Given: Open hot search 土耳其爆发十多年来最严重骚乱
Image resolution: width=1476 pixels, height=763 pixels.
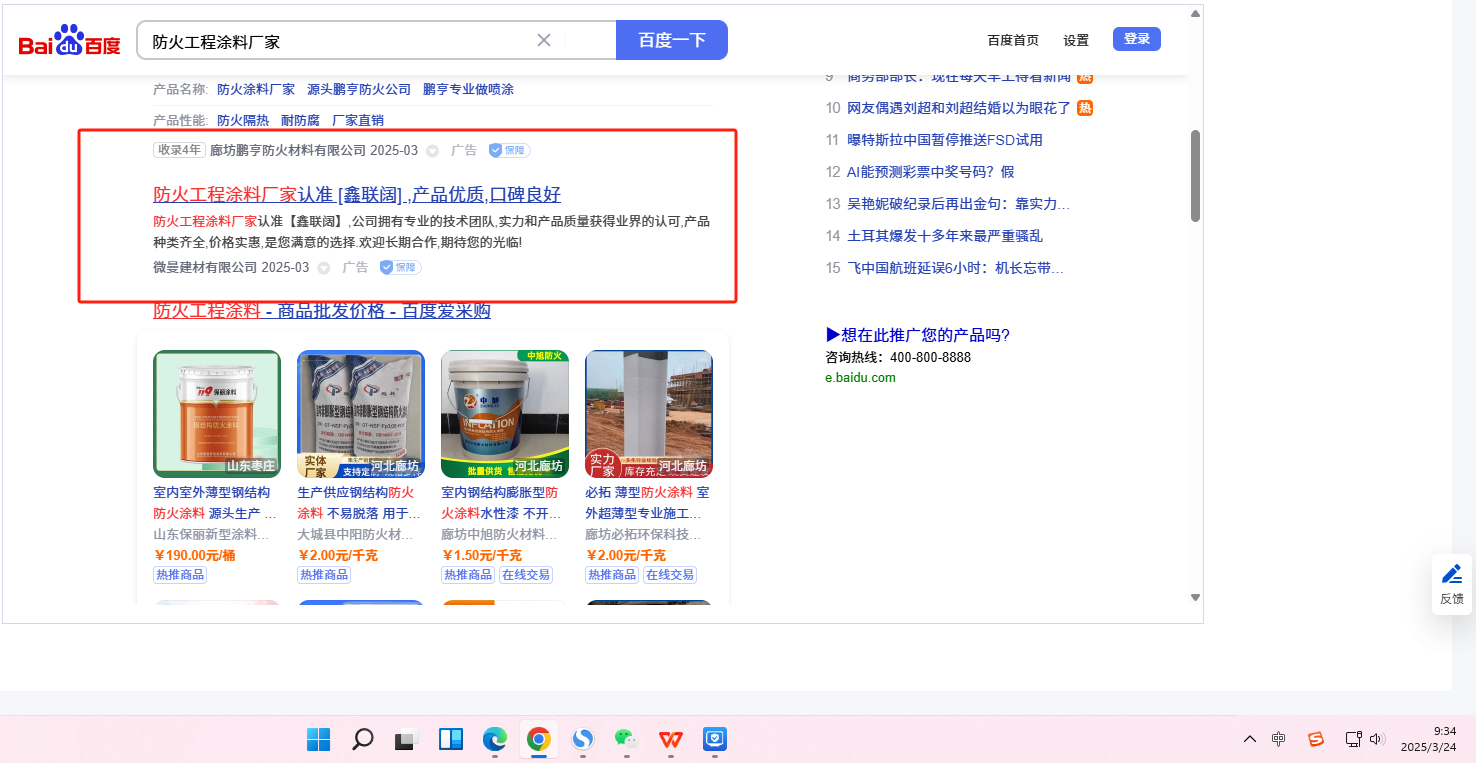Looking at the screenshot, I should tap(945, 236).
